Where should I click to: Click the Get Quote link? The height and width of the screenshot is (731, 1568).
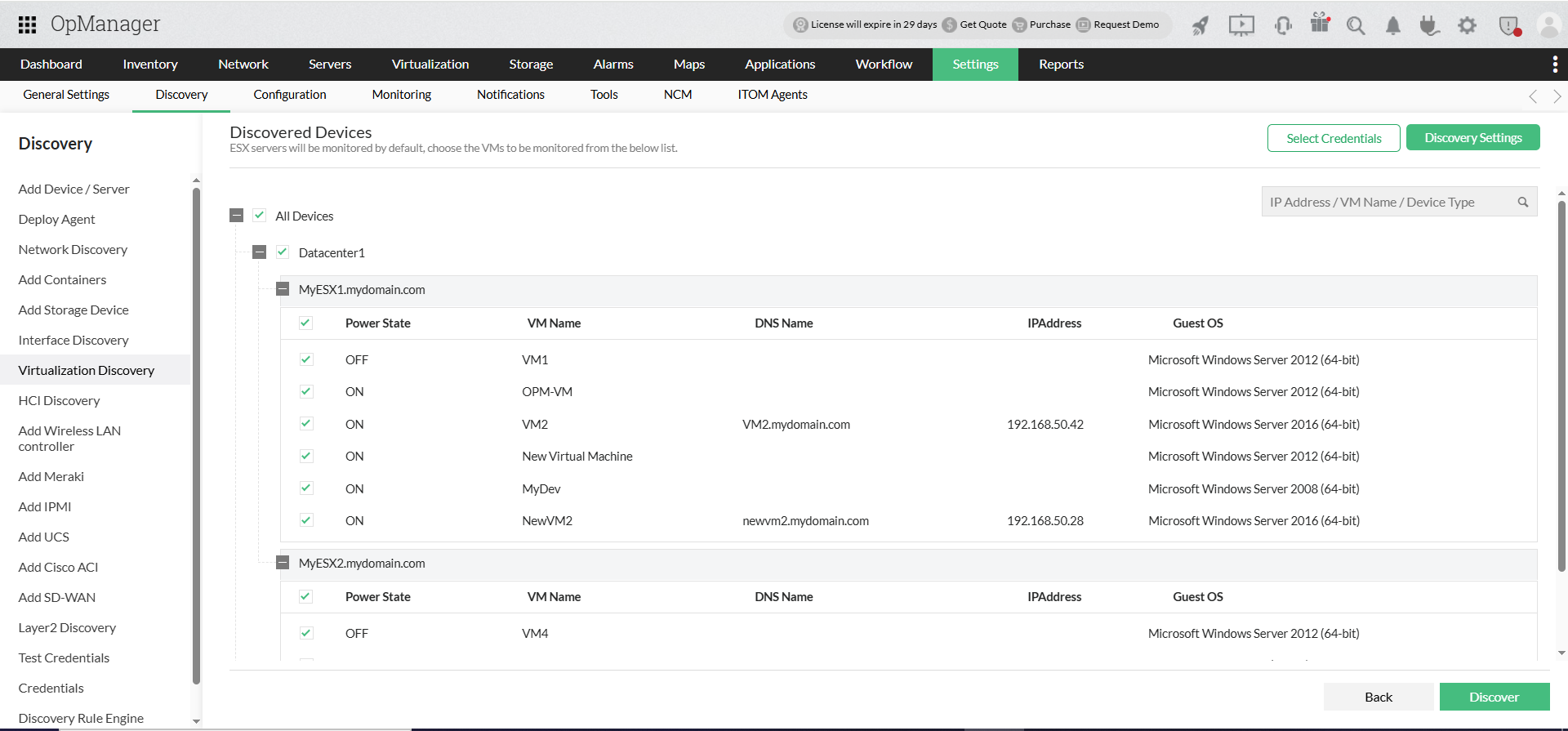click(983, 25)
